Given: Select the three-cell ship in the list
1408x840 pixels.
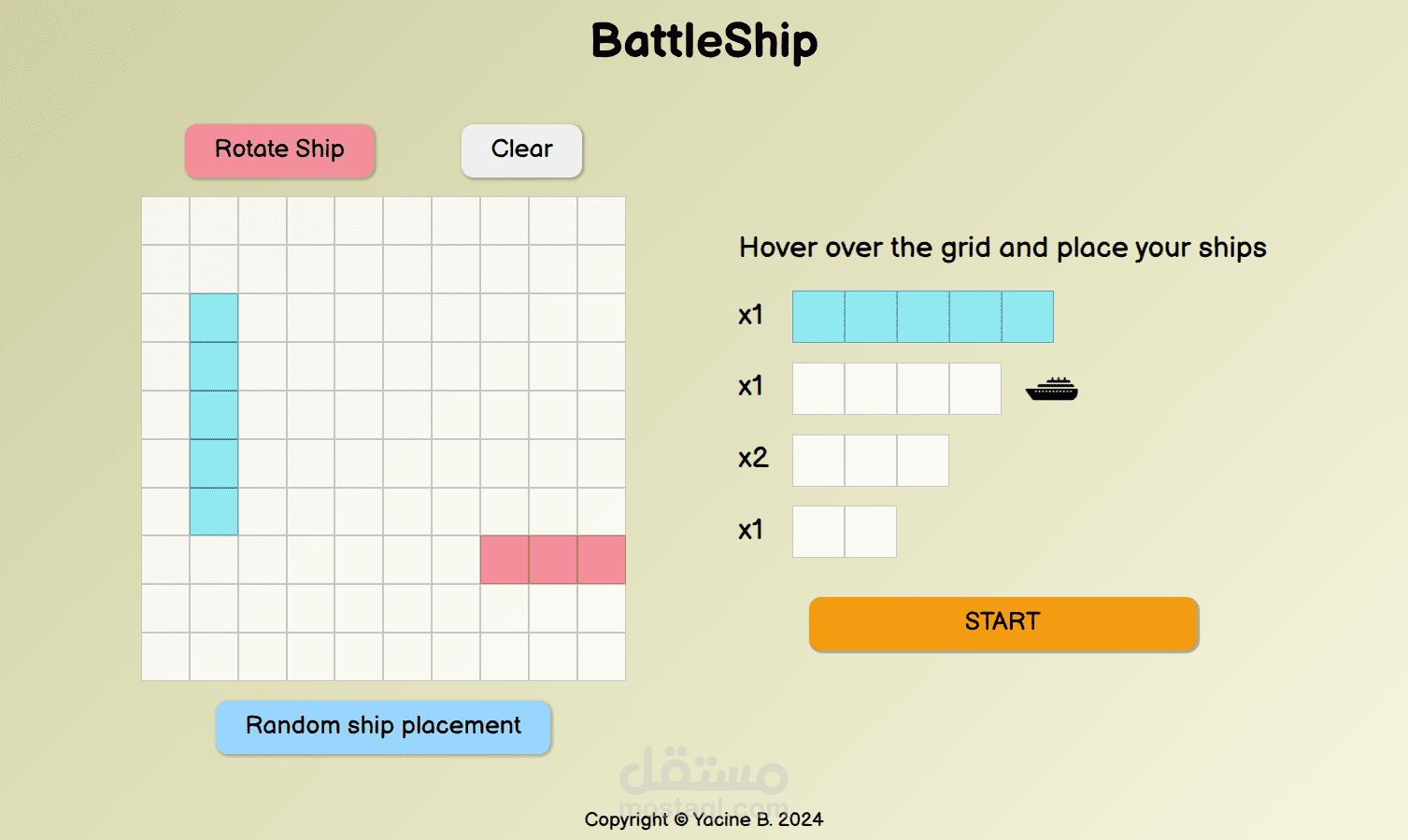Looking at the screenshot, I should tap(871, 461).
